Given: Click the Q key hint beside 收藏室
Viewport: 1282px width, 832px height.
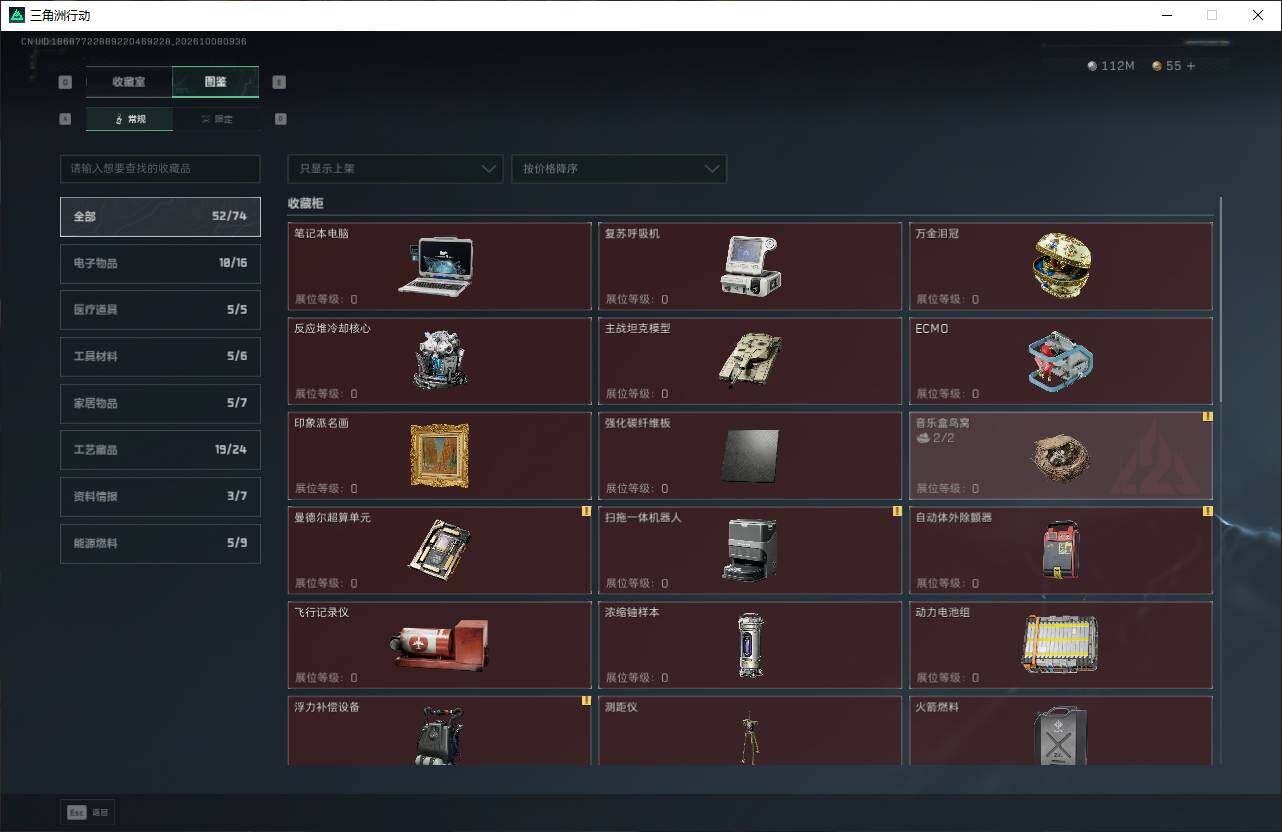Looking at the screenshot, I should pos(66,82).
